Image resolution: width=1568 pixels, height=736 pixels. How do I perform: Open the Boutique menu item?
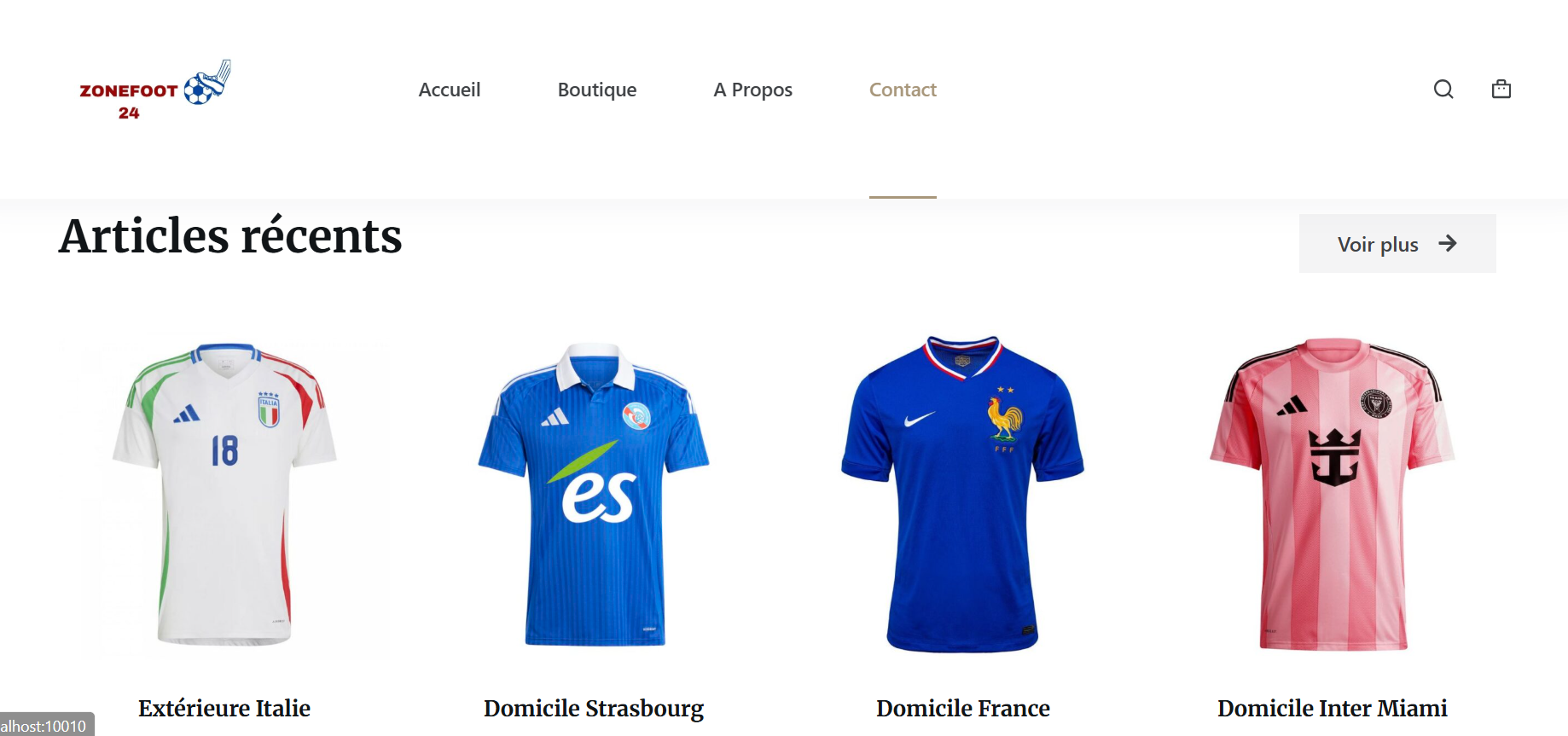coord(597,90)
